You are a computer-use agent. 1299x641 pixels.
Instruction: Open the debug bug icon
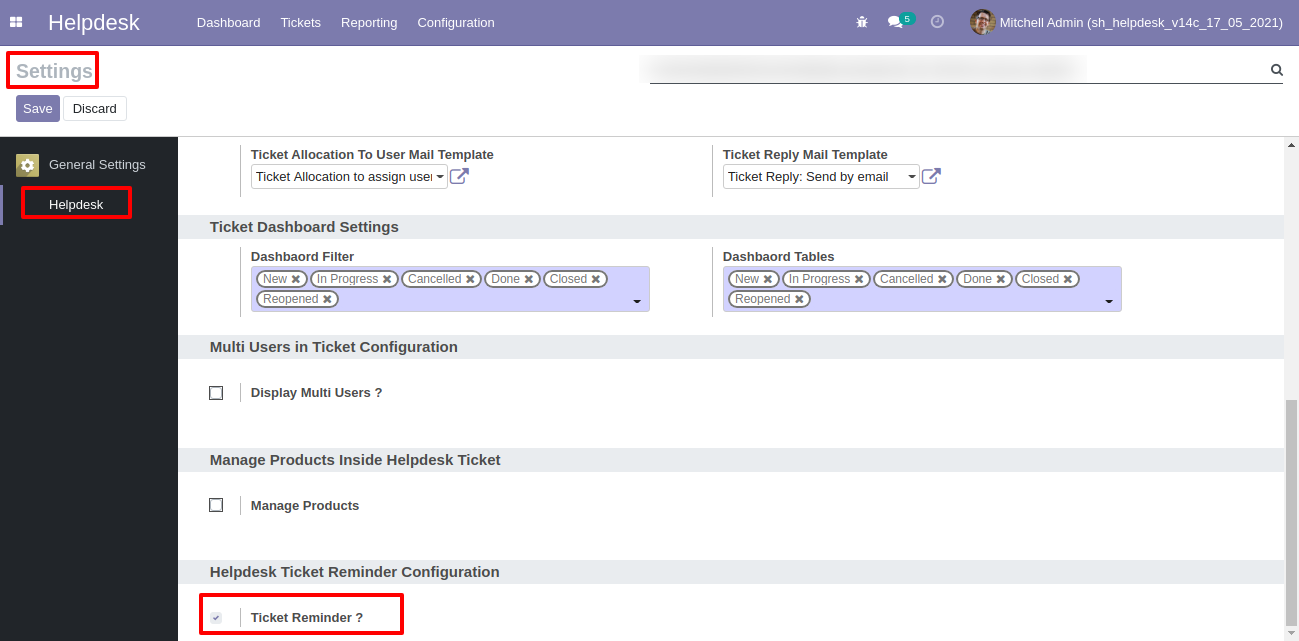pos(862,22)
